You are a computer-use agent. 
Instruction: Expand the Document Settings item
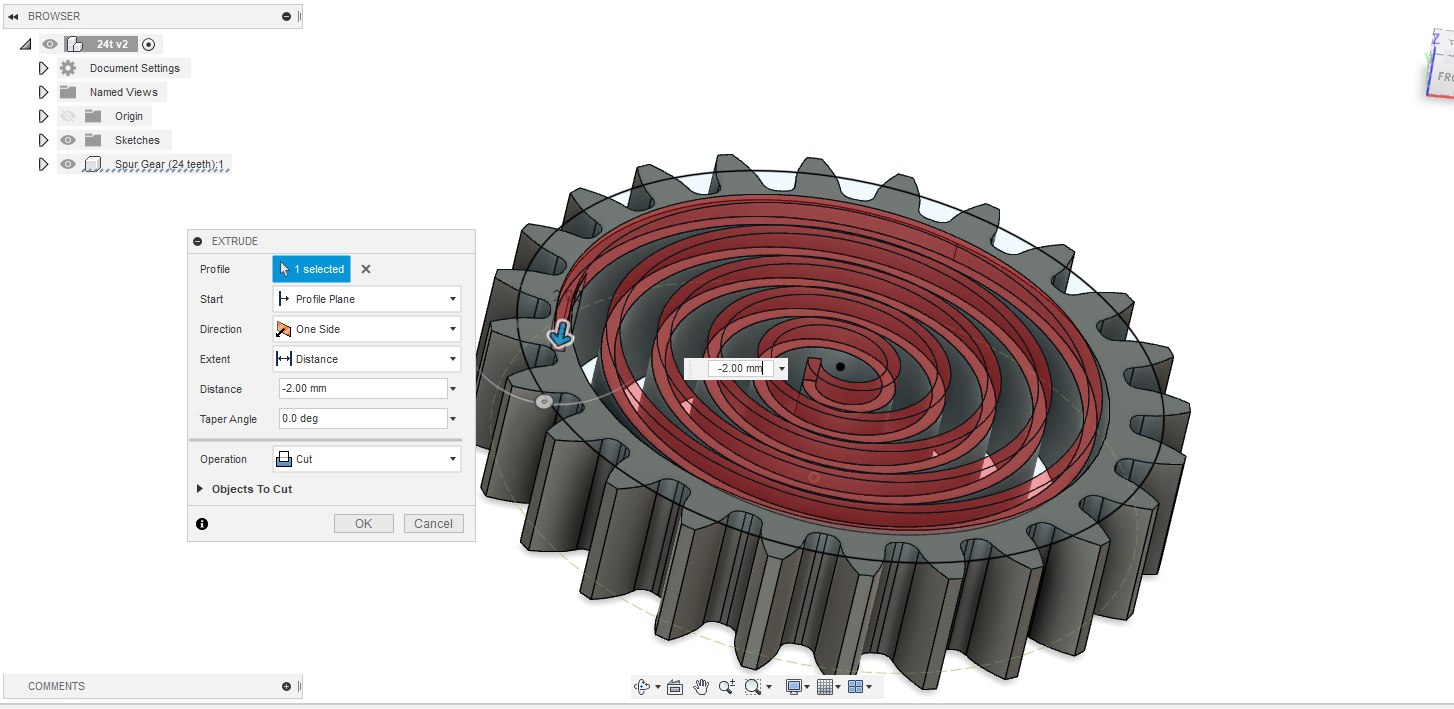pyautogui.click(x=43, y=67)
